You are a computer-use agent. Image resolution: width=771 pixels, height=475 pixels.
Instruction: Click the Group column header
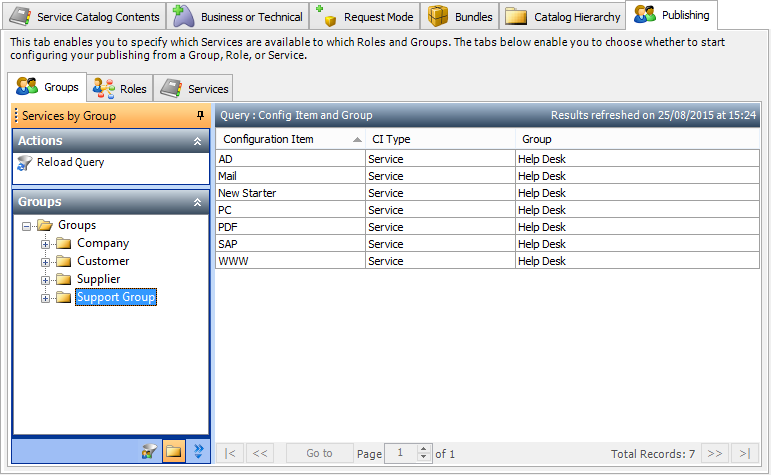(x=637, y=139)
